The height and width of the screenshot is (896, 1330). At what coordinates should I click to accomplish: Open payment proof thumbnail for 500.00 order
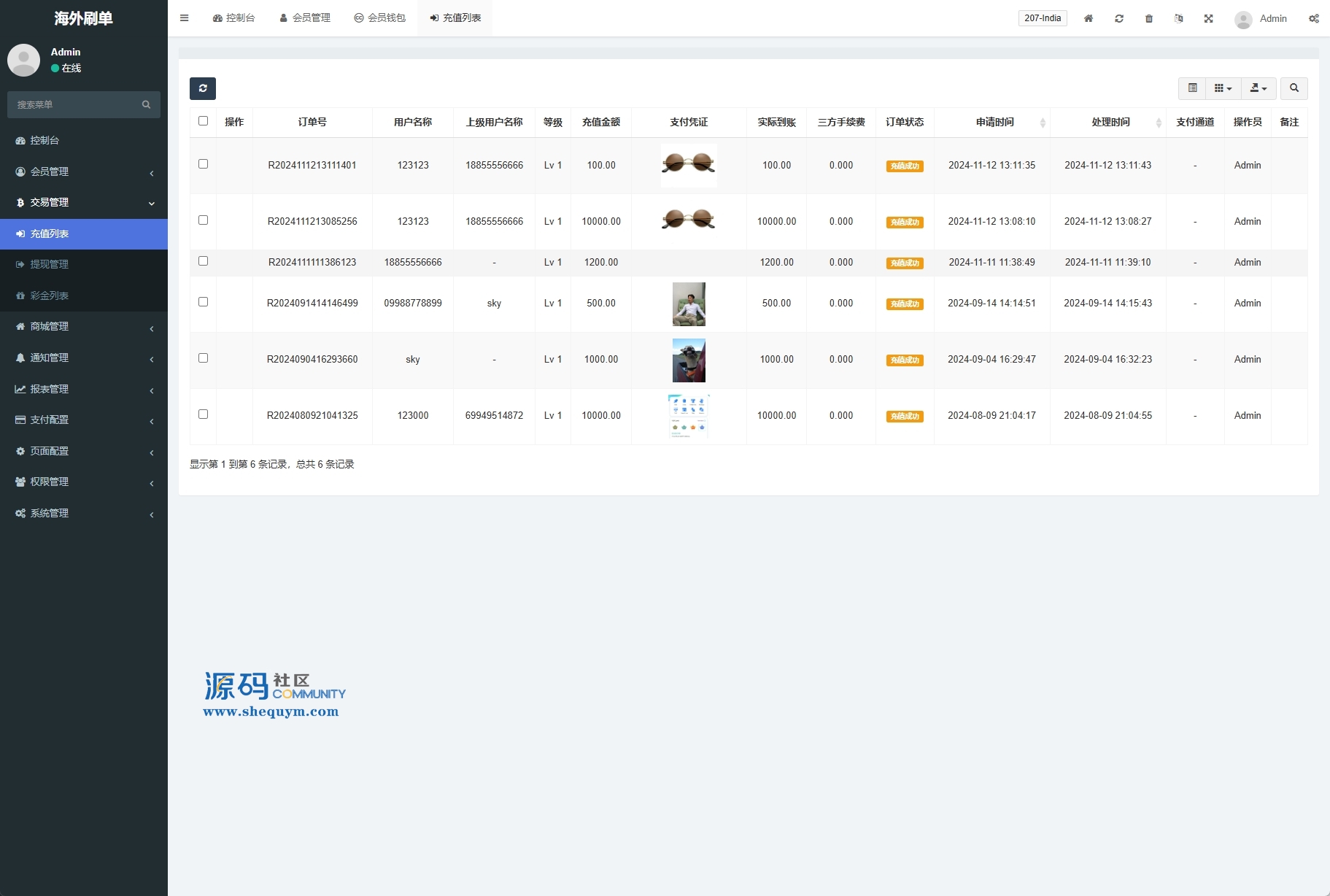pyautogui.click(x=688, y=304)
